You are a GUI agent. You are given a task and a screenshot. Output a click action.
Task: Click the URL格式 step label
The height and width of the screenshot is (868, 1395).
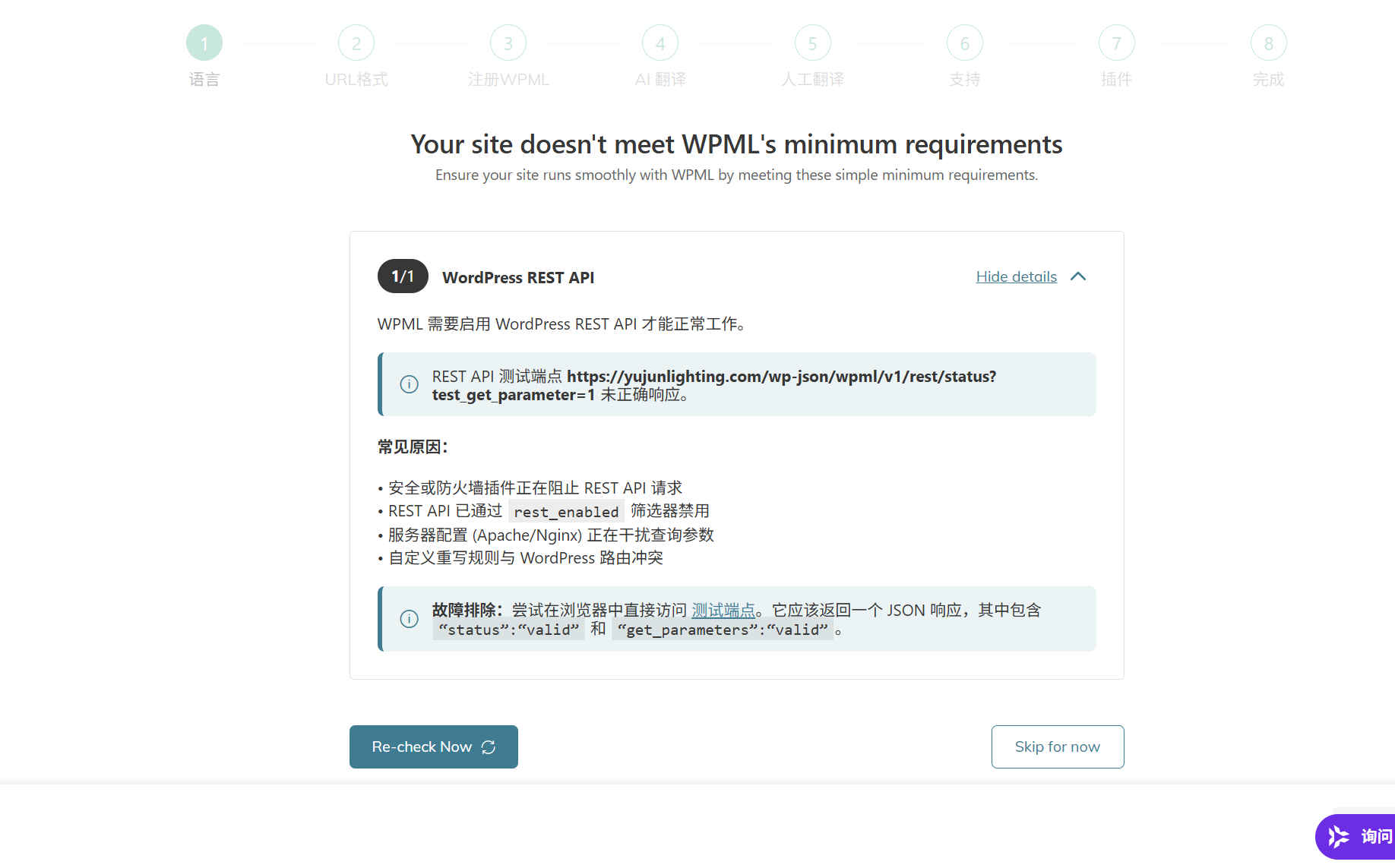(x=356, y=80)
